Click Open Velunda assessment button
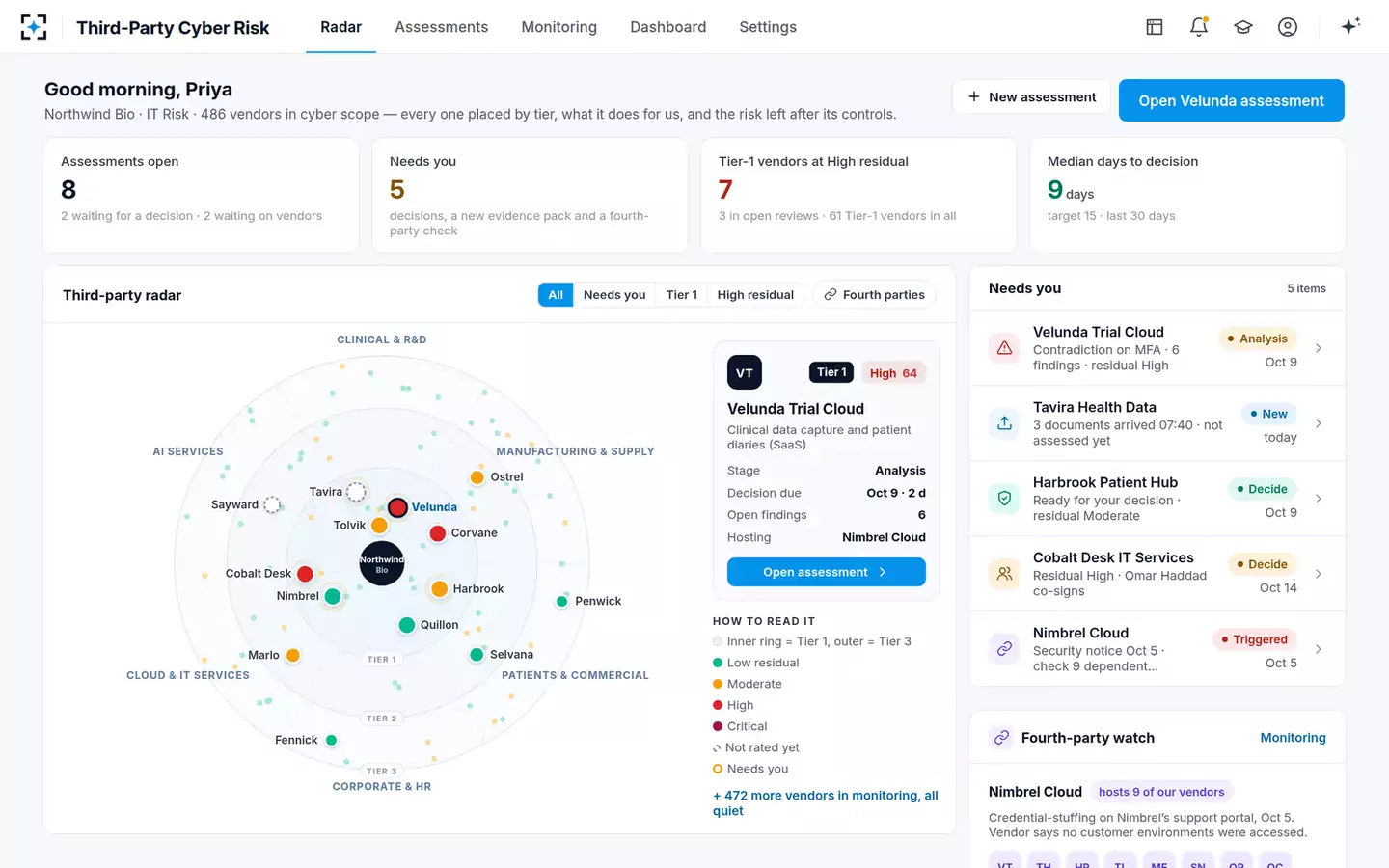 coord(1231,100)
